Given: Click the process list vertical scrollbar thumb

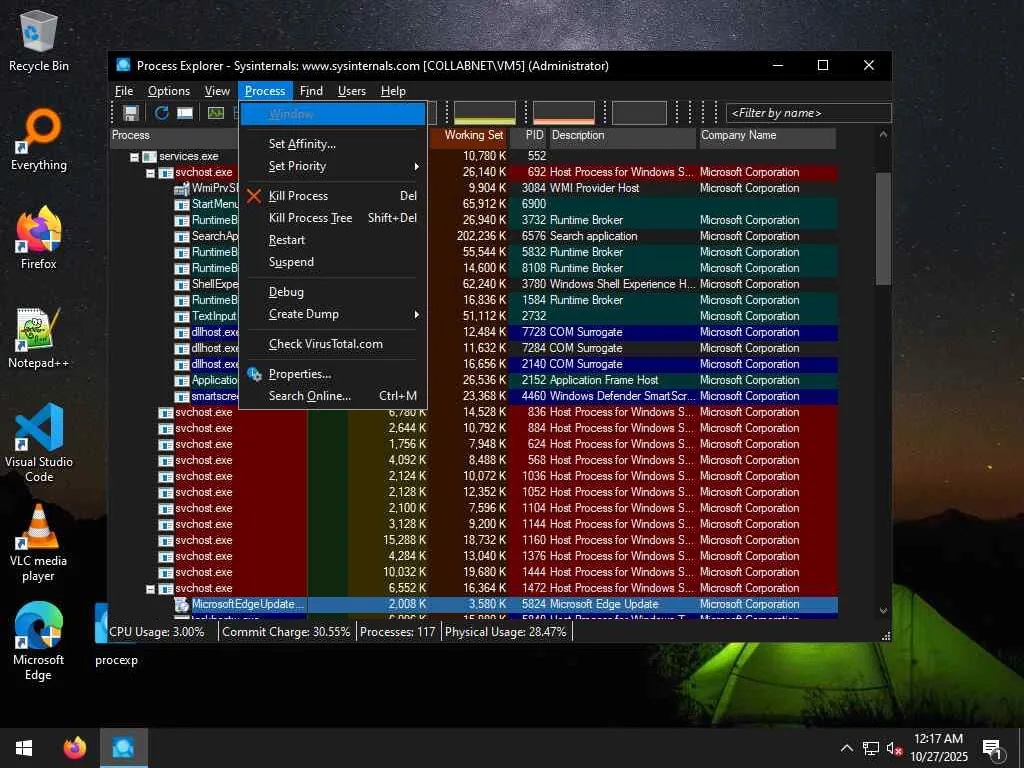Looking at the screenshot, I should coord(883,229).
